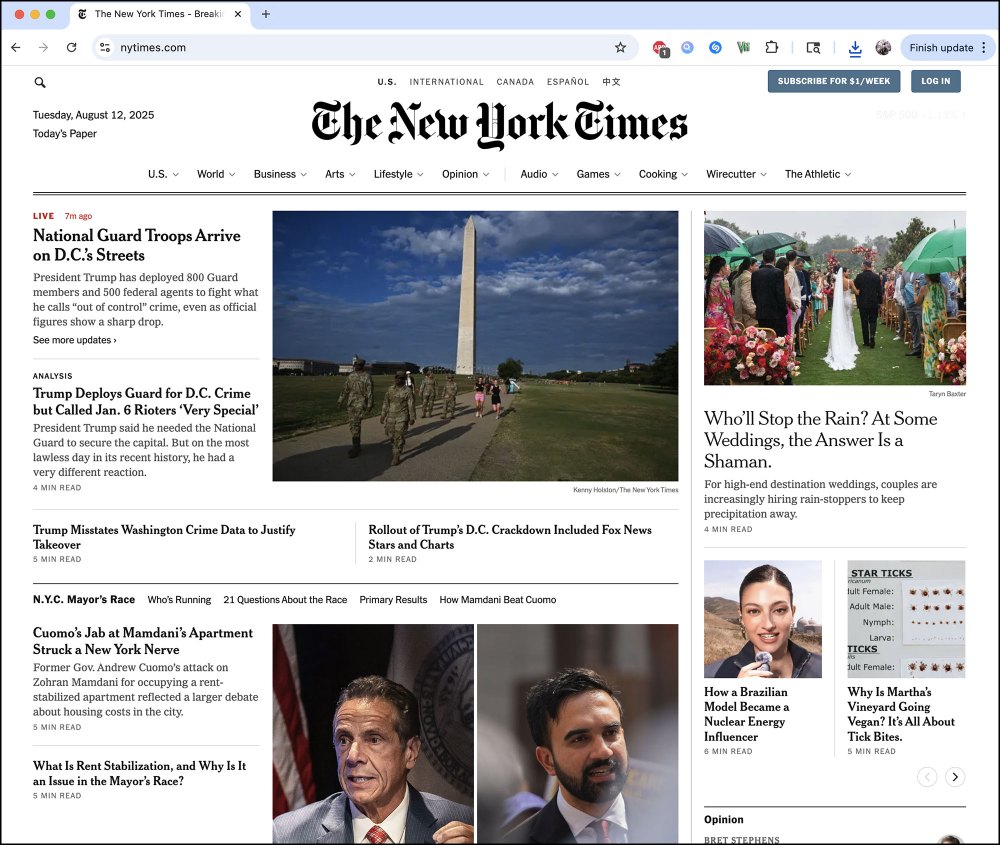
Task: Click the nytimes.com address bar
Action: coord(364,47)
